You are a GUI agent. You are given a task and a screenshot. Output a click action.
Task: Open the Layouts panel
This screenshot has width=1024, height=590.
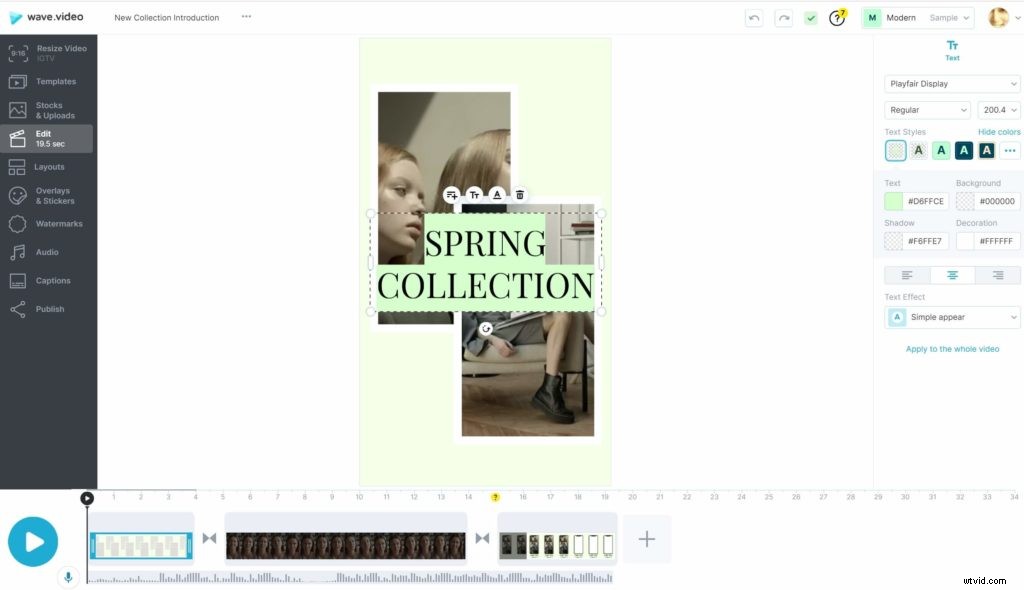[x=50, y=166]
